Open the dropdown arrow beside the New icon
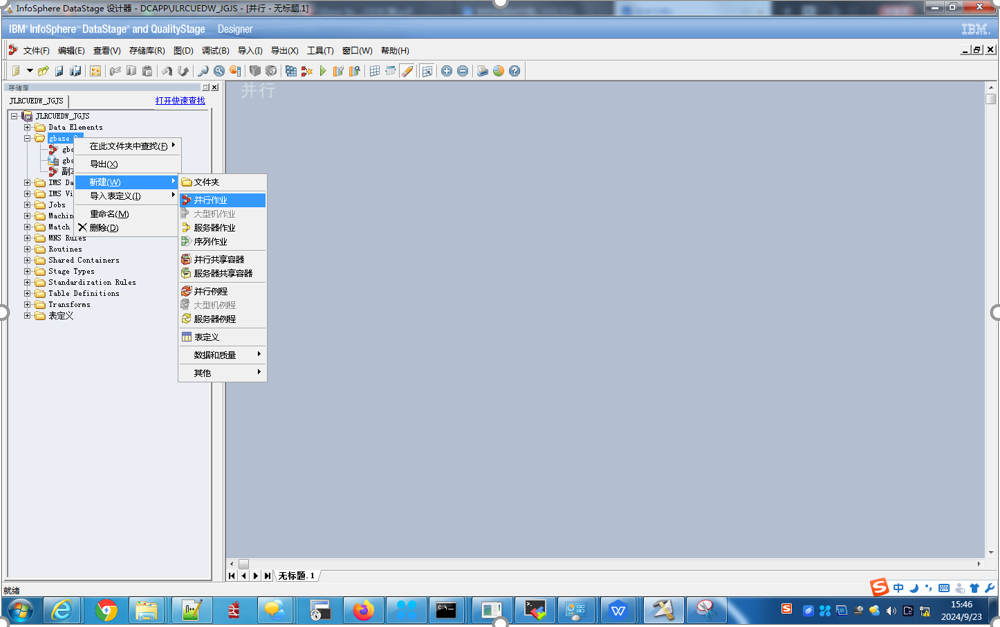Image resolution: width=1000 pixels, height=627 pixels. 29,71
